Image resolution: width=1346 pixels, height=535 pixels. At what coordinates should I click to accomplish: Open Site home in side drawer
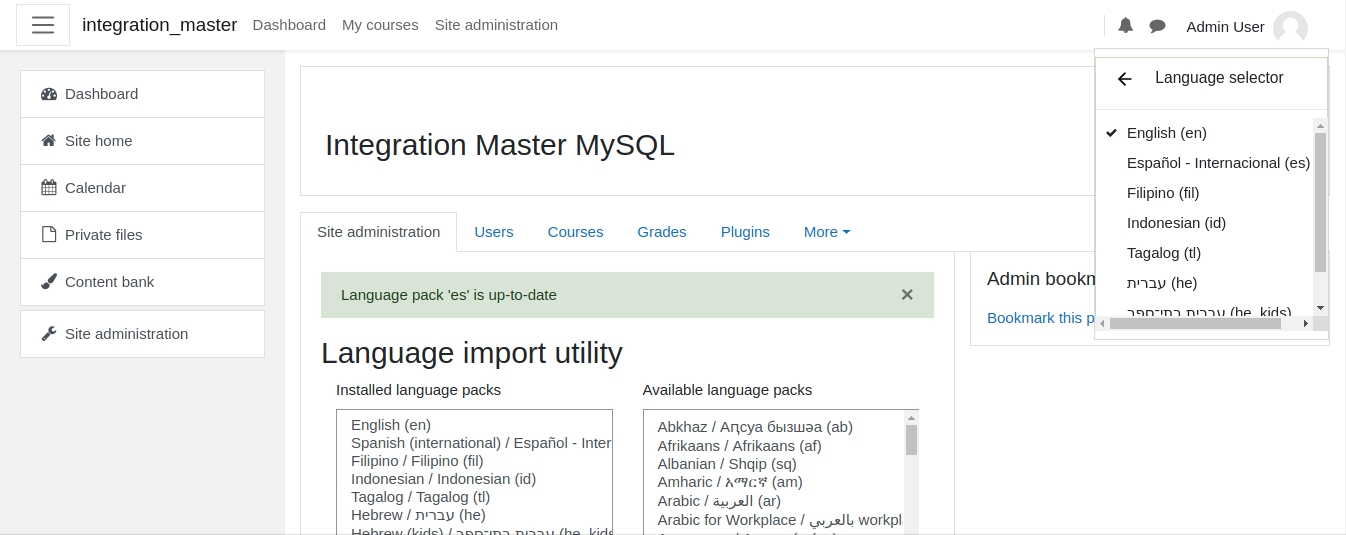tap(142, 141)
